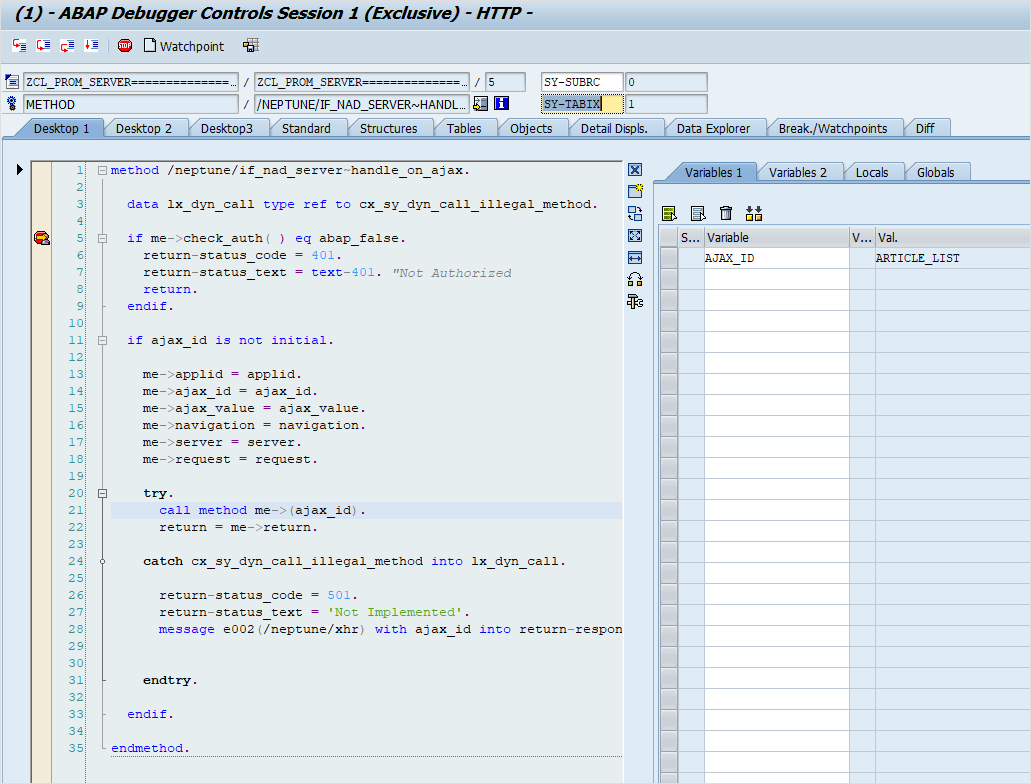Click the Continue execution icon
Screen dimensions: 1031x784
pos(91,46)
